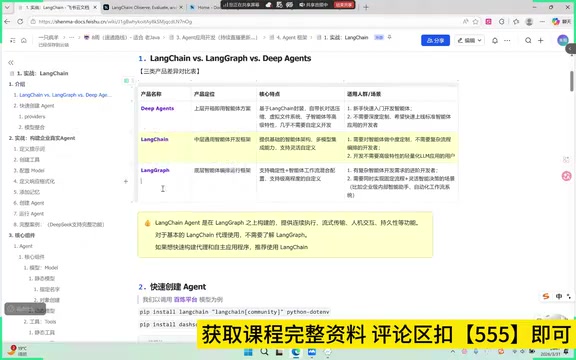The image size is (576, 360).
Task: Open the browser favorites icon
Action: 516,22
